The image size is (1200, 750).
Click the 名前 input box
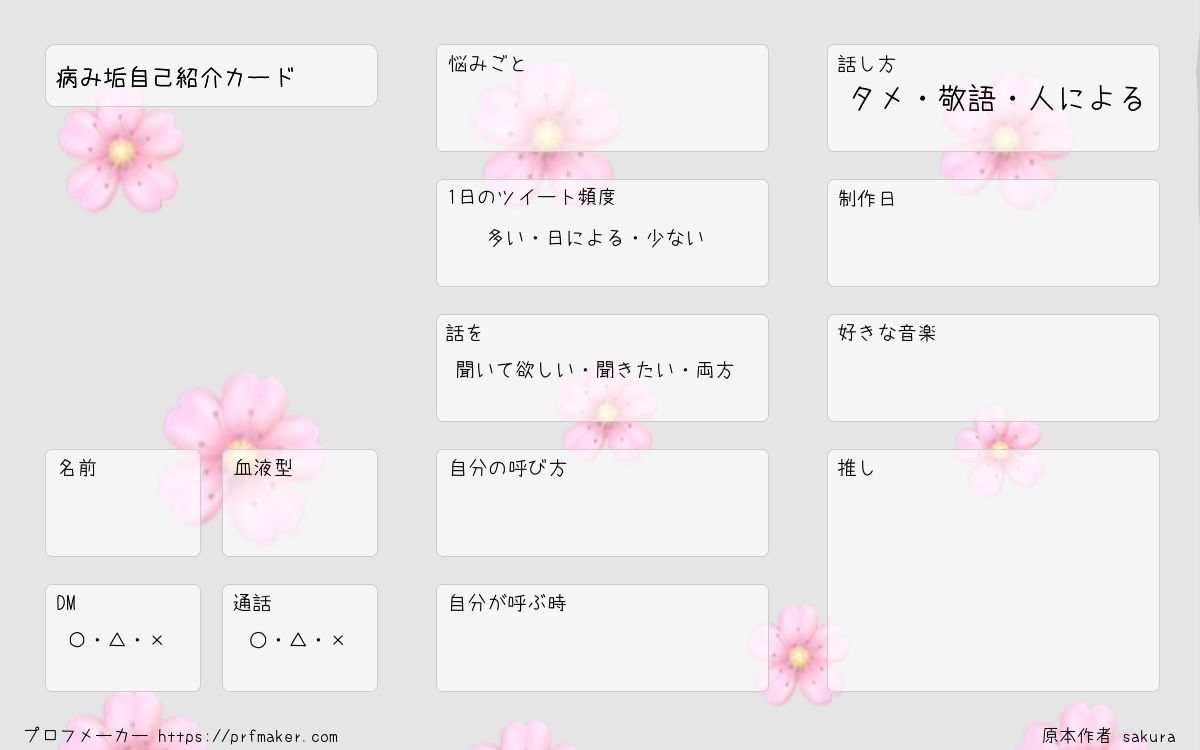click(123, 503)
